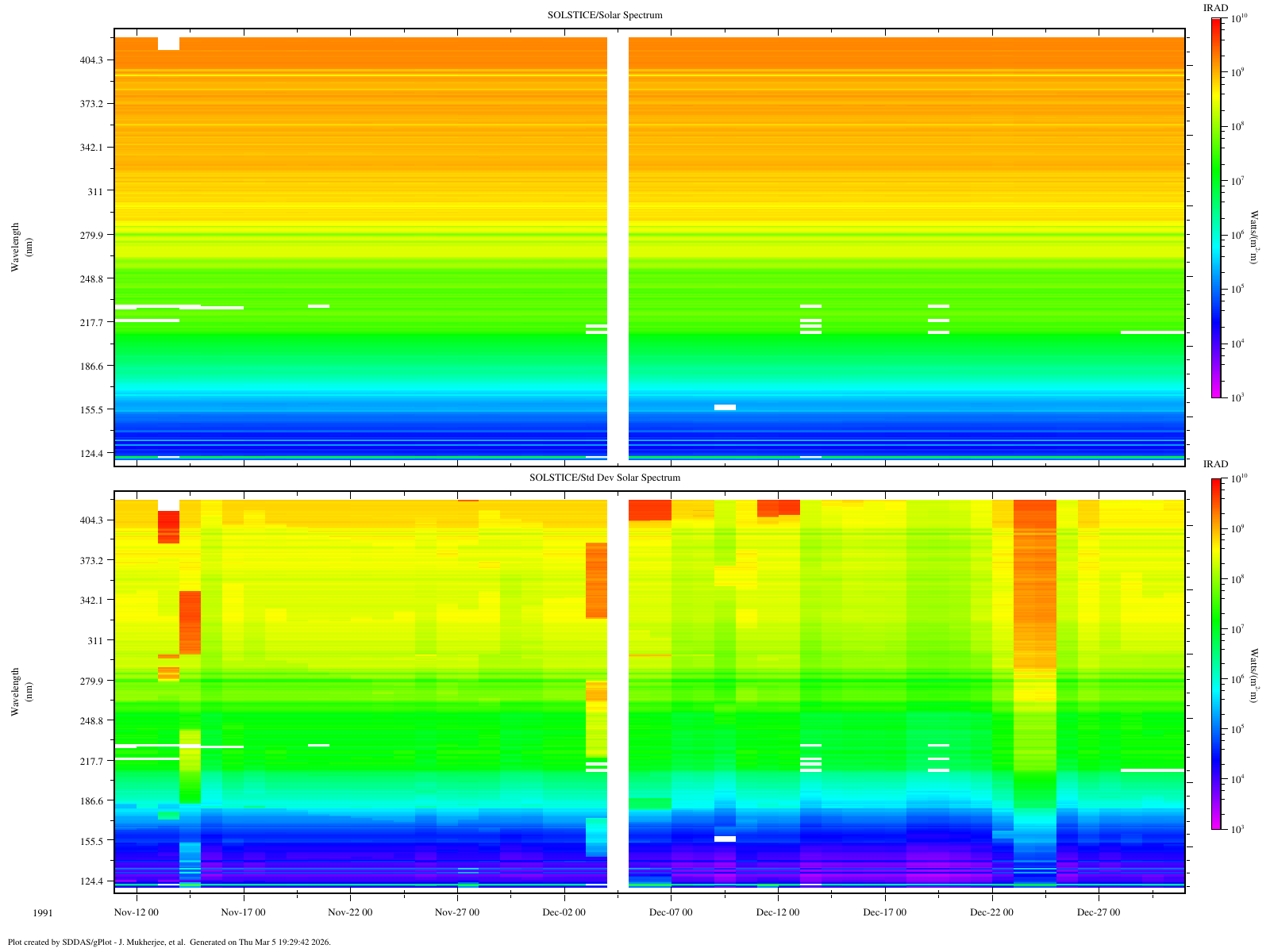Select the Dec-02 00 time axis label

pos(564,912)
